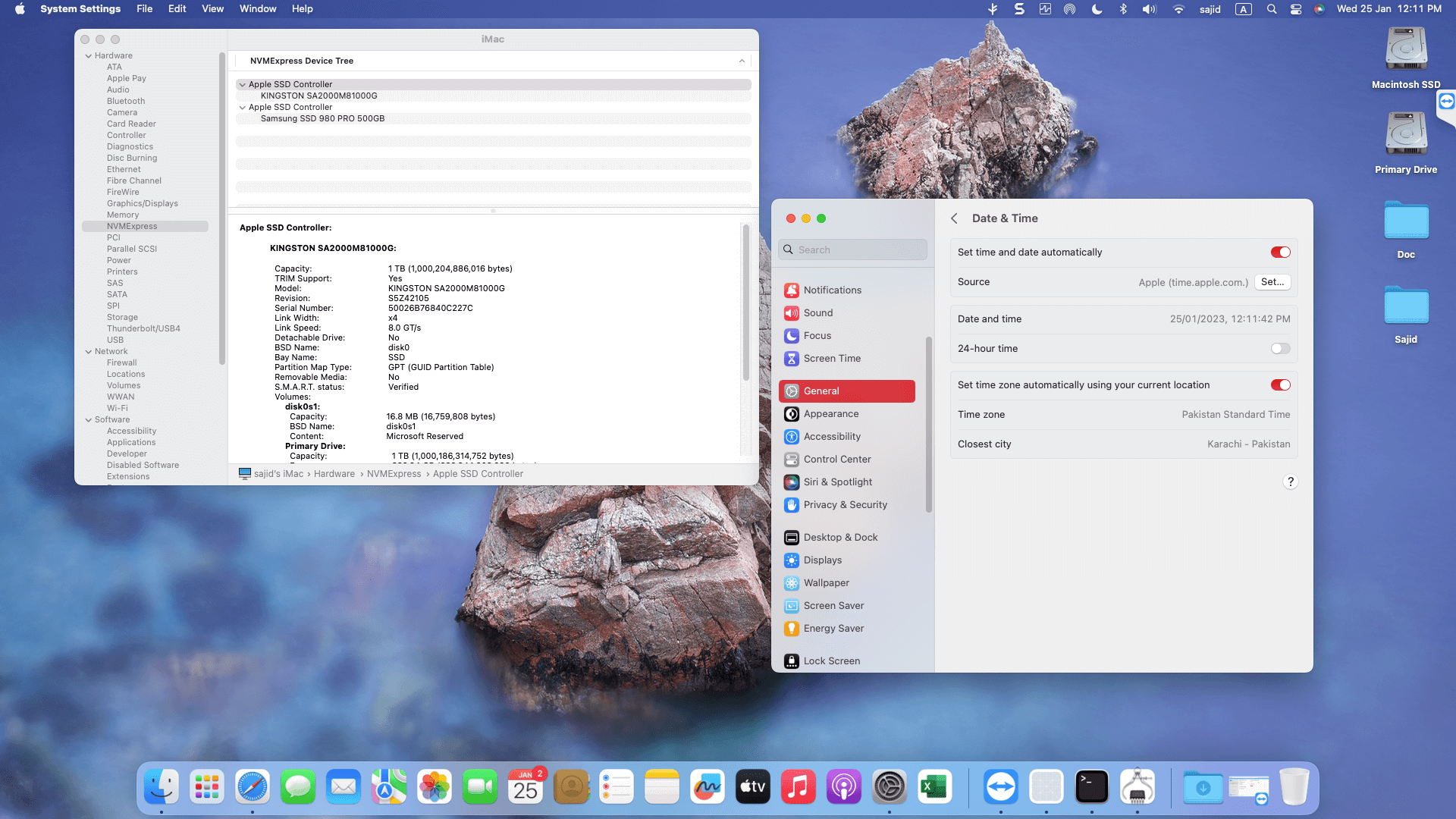Open the Help menu

pos(302,8)
